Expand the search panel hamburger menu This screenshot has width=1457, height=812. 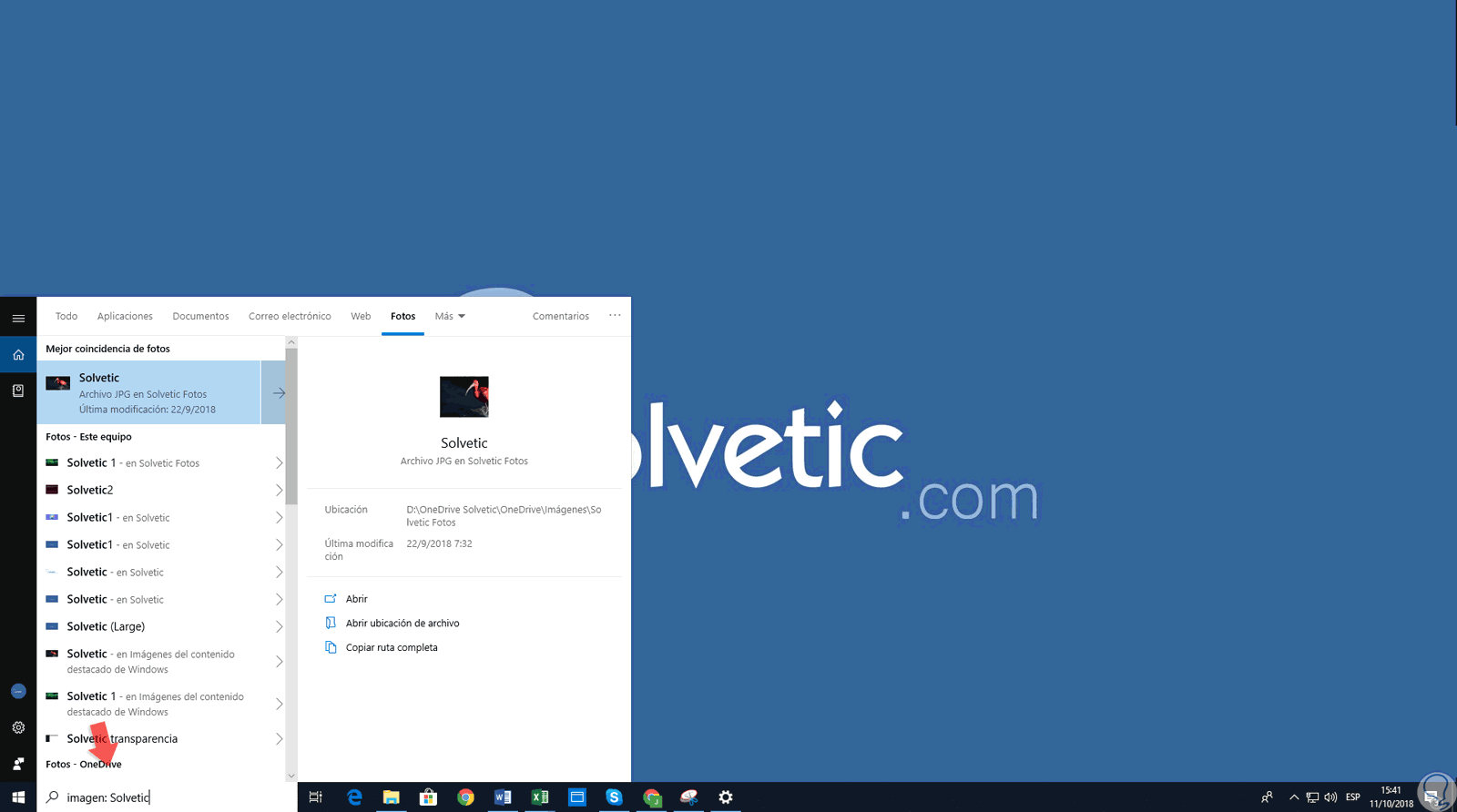pyautogui.click(x=18, y=318)
